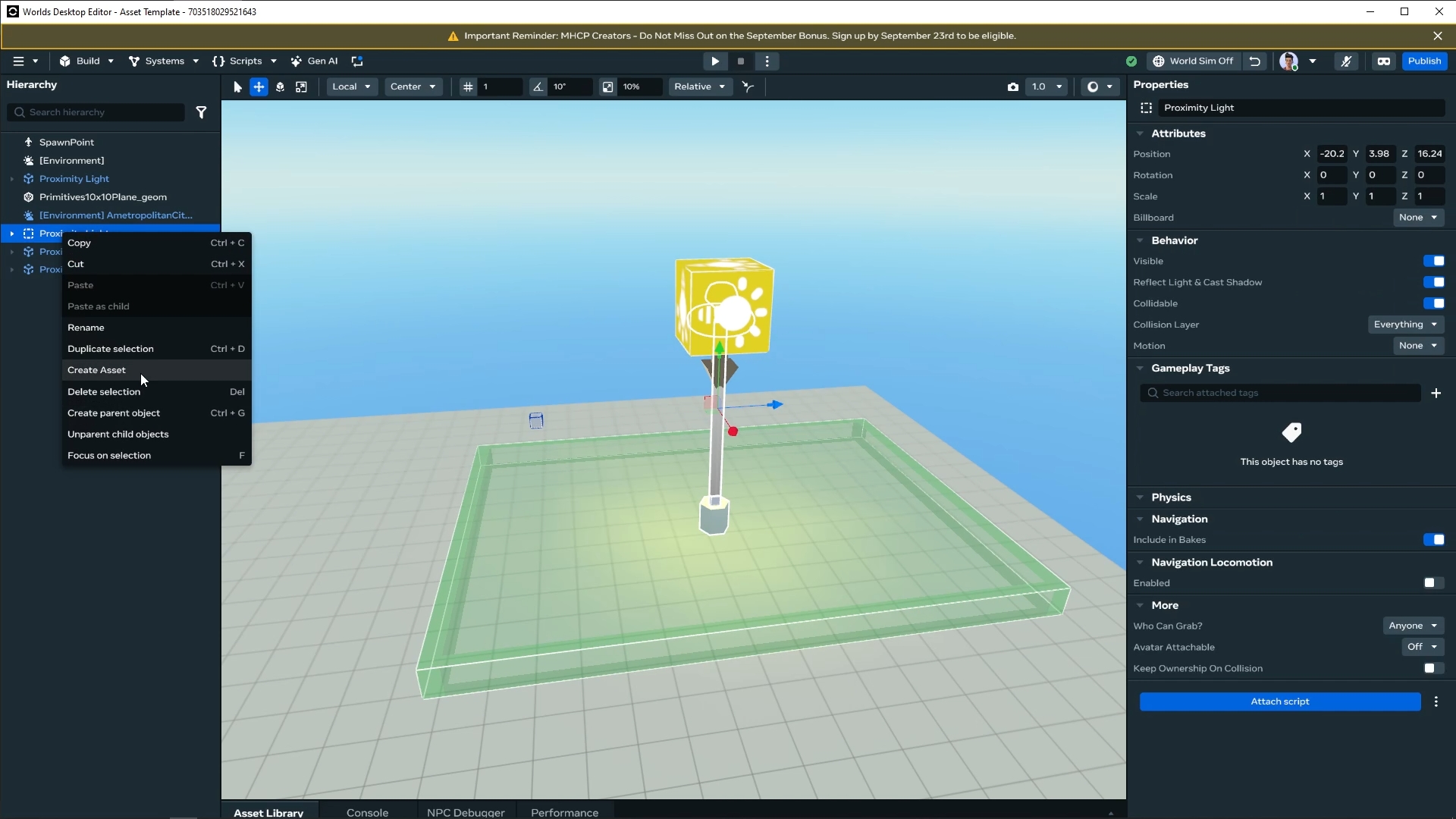Enable Navigation Locomotion toggle

click(x=1433, y=583)
